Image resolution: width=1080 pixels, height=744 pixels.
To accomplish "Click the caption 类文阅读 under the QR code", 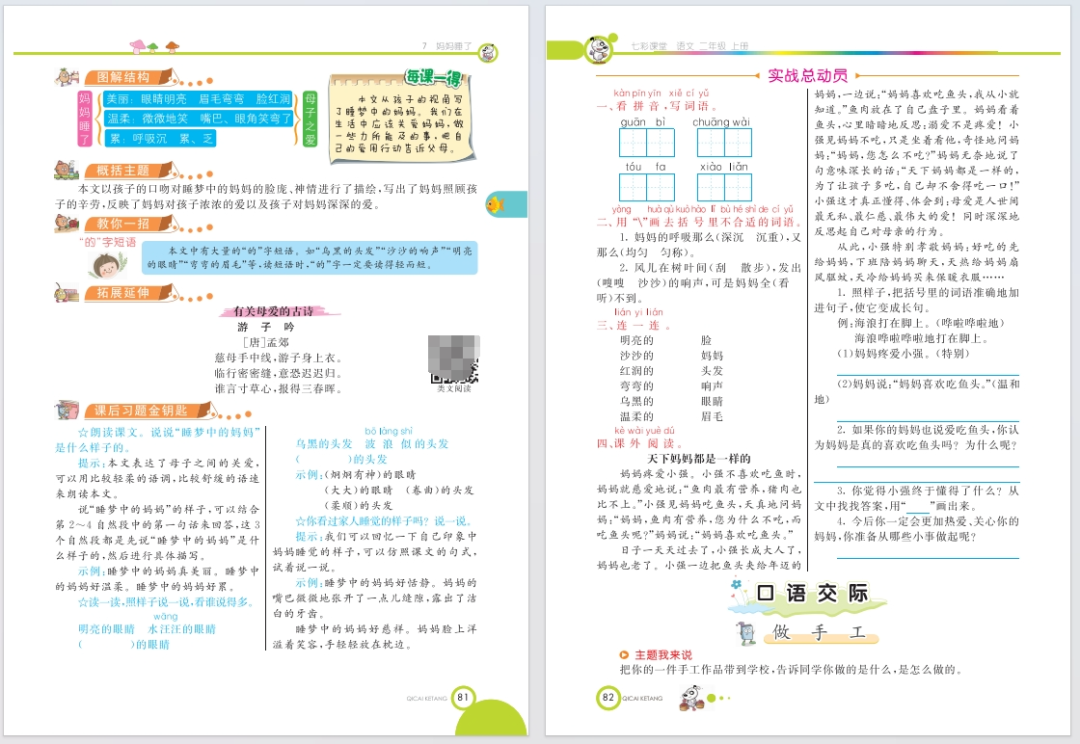I will coord(454,389).
